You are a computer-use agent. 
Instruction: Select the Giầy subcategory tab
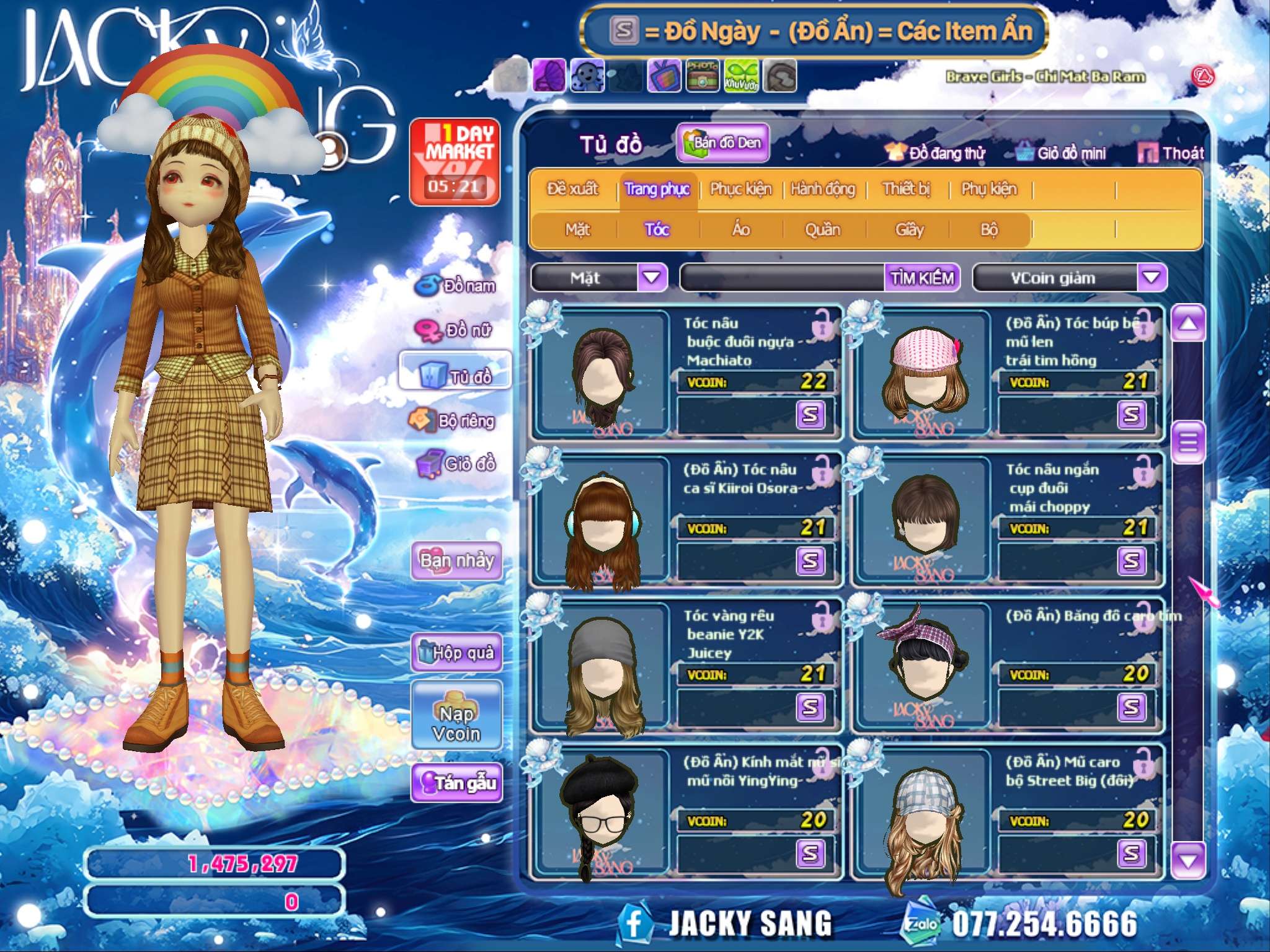click(909, 229)
